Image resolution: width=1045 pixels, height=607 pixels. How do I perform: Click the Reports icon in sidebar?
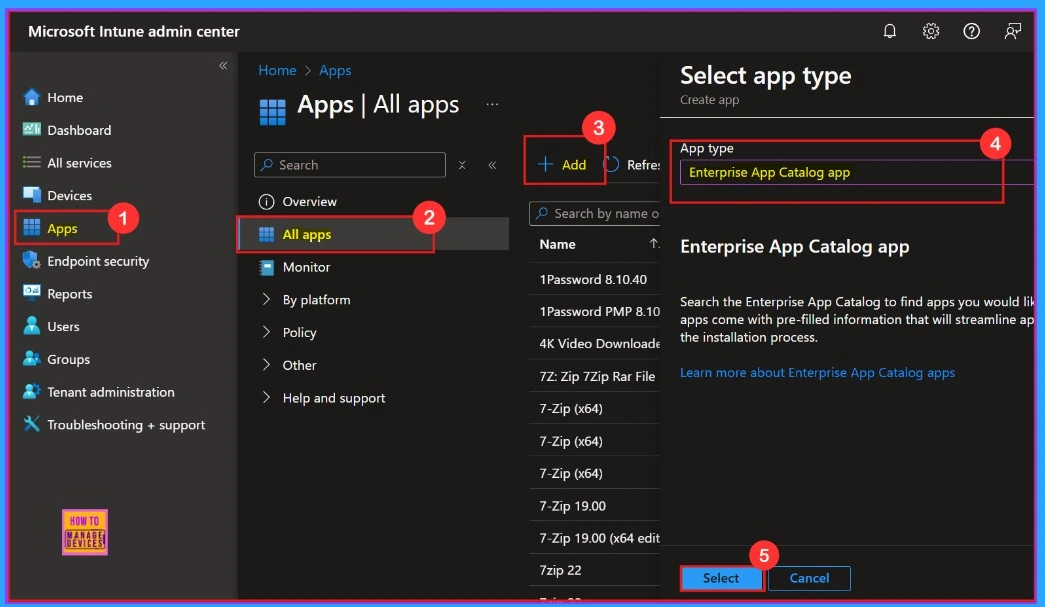[x=31, y=293]
